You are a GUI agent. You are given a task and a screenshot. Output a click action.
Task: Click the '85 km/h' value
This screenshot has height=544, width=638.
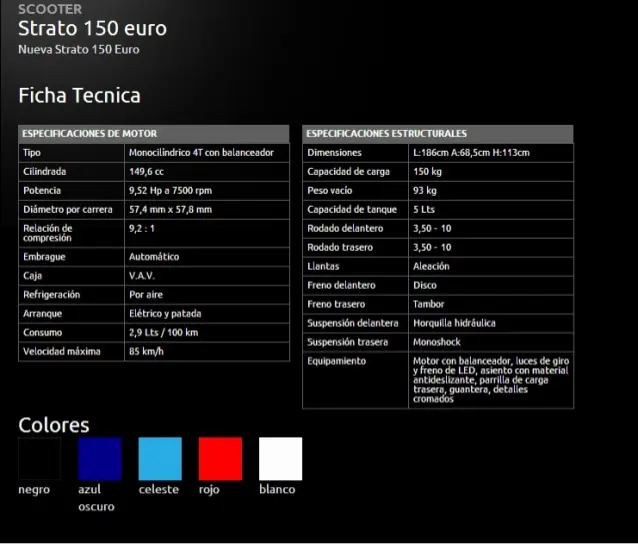(x=146, y=351)
